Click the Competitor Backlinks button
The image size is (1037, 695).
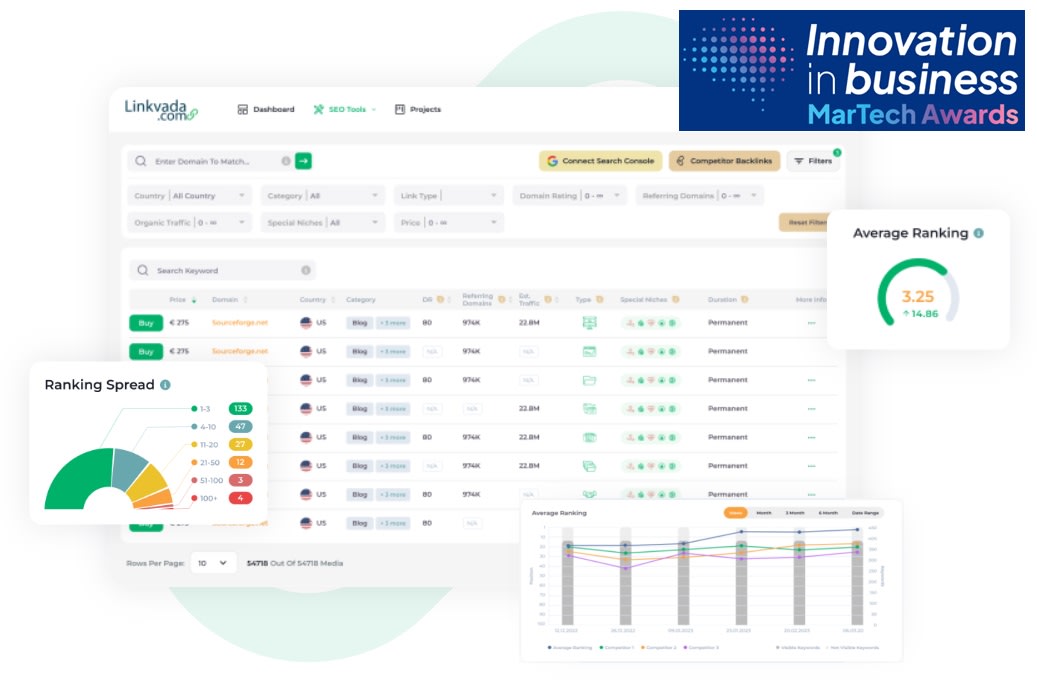[725, 161]
